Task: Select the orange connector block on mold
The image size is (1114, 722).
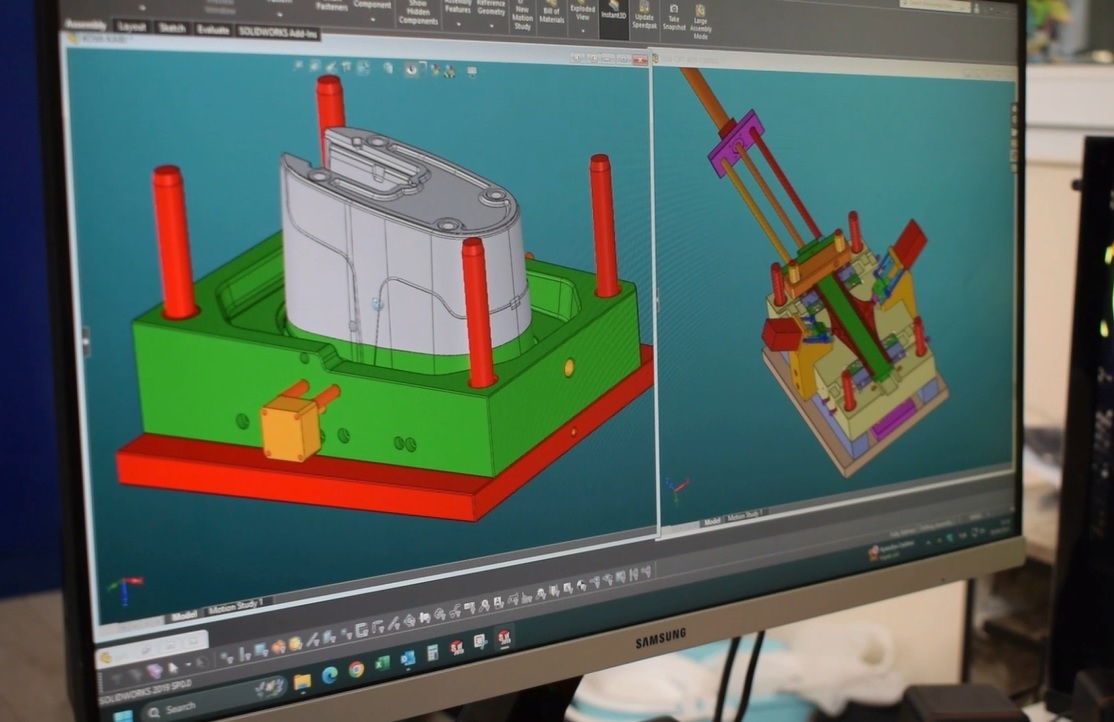Action: [x=290, y=428]
